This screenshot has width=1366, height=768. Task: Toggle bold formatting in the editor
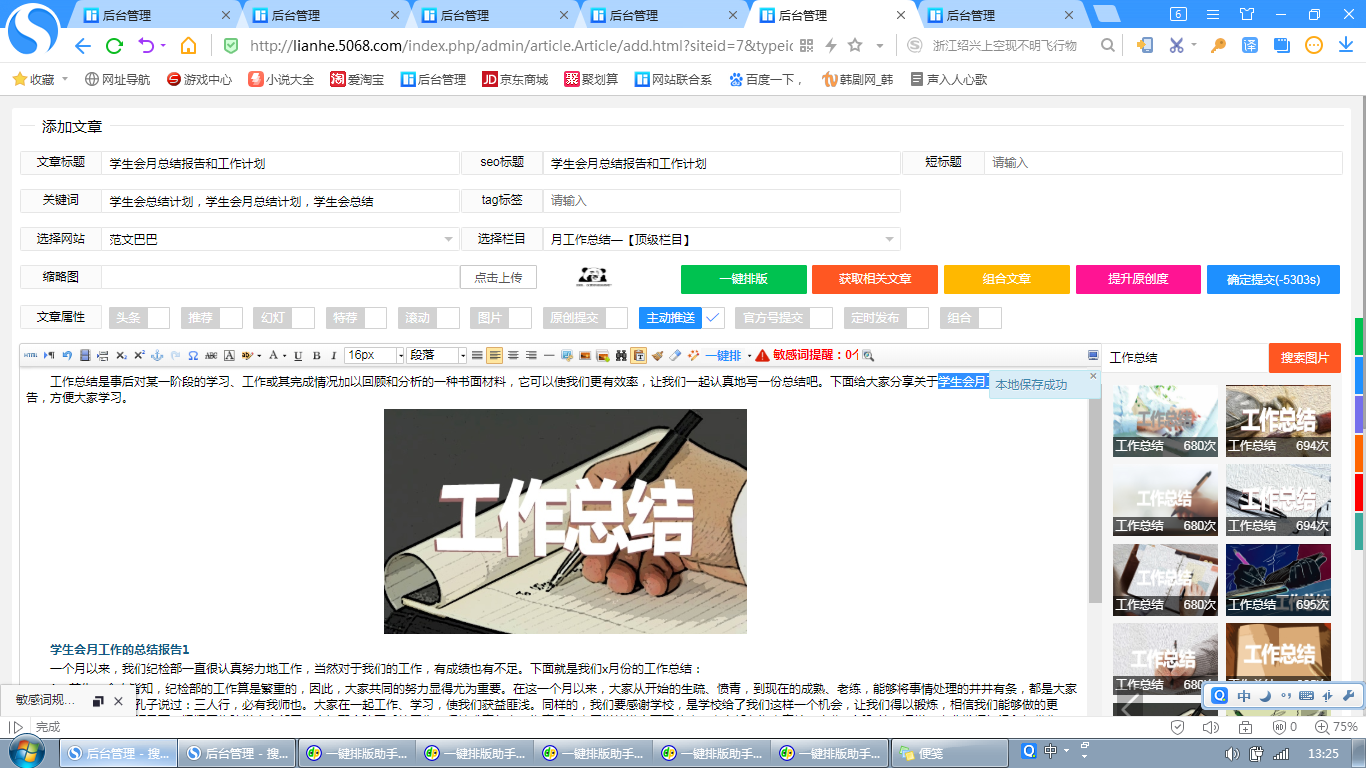coord(315,355)
